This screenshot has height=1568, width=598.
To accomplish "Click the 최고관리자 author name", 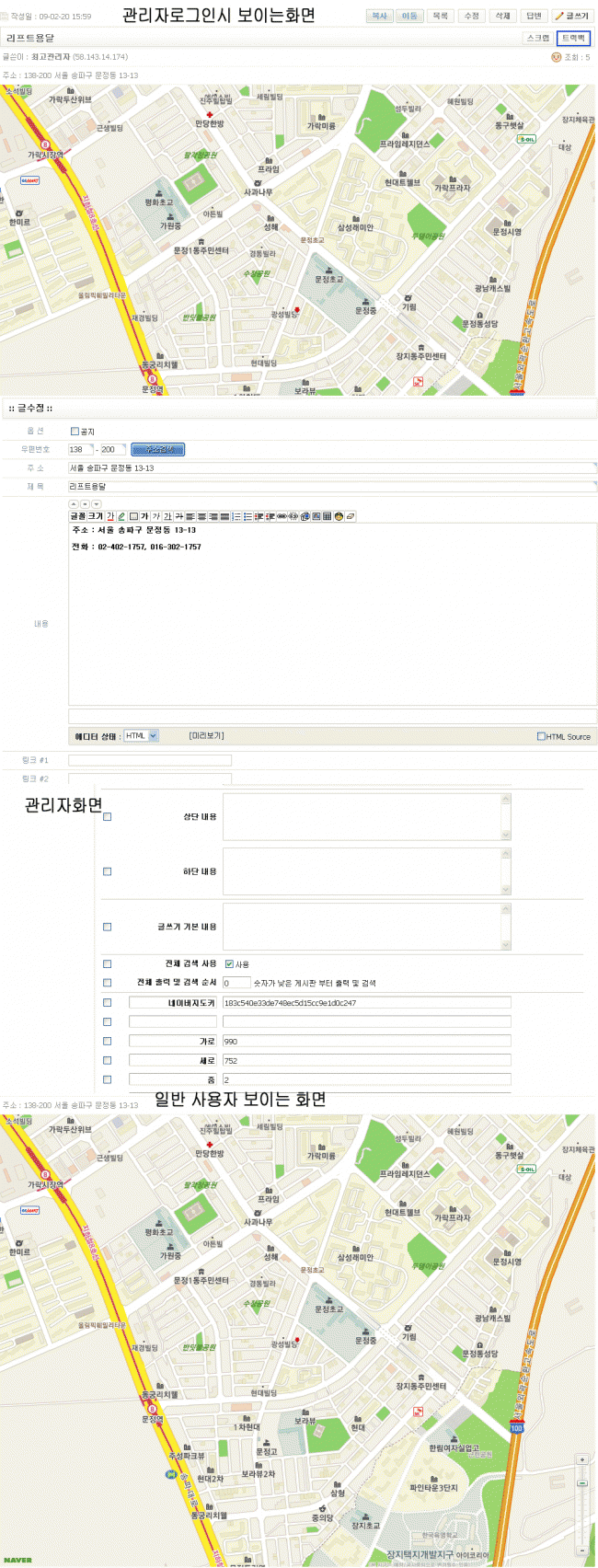I will (51, 57).
